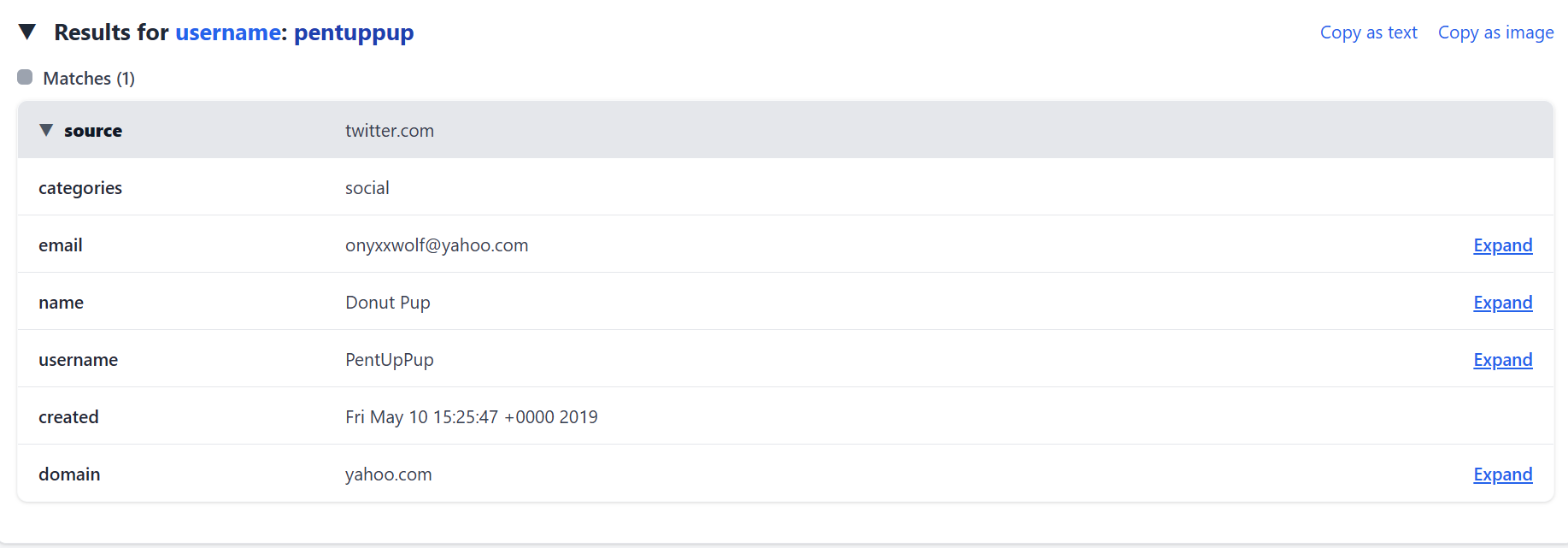The height and width of the screenshot is (548, 1568).
Task: Collapse the Results for username section triangle
Action: pos(27,32)
